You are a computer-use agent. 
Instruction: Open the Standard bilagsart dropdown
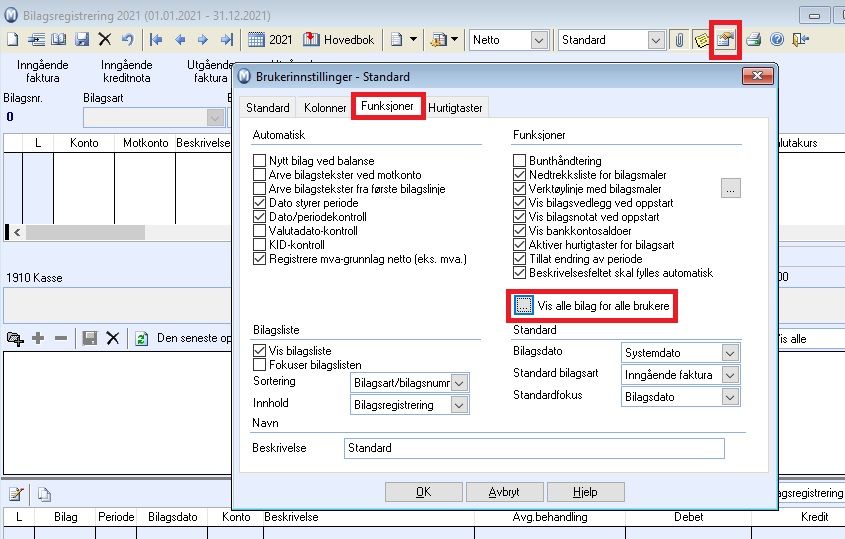730,375
